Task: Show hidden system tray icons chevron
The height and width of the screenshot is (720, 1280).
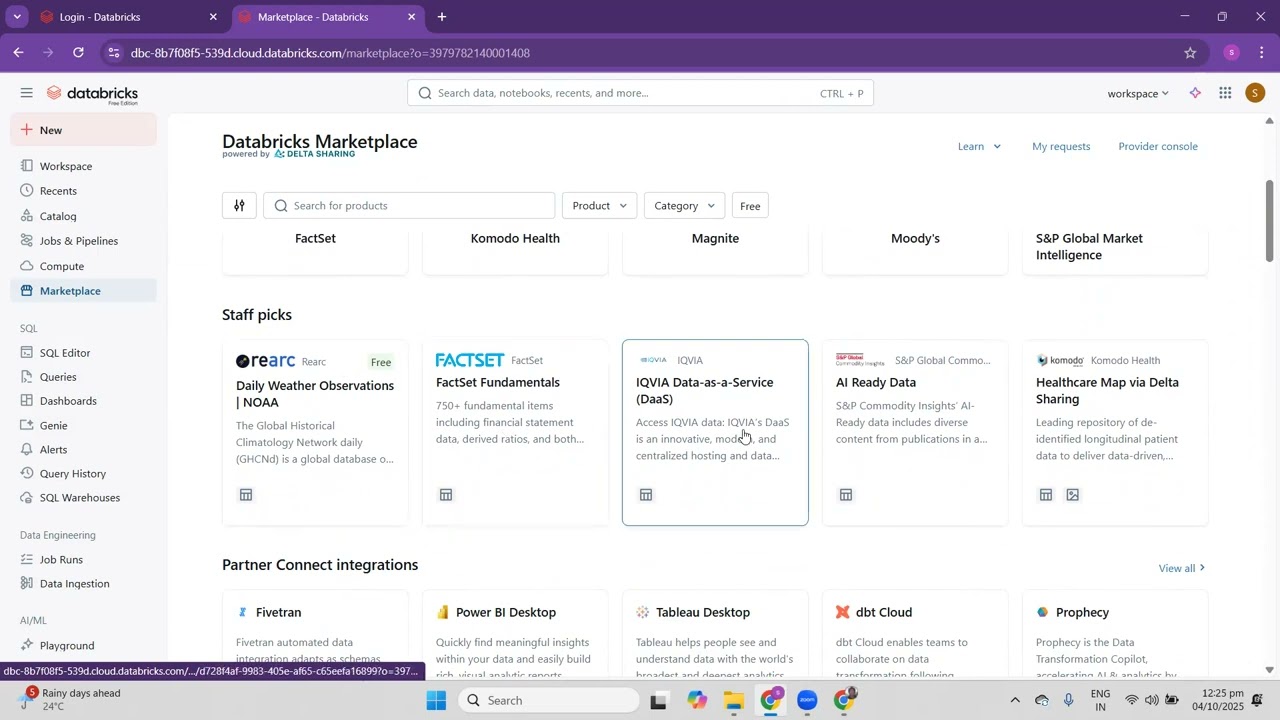Action: click(1015, 700)
